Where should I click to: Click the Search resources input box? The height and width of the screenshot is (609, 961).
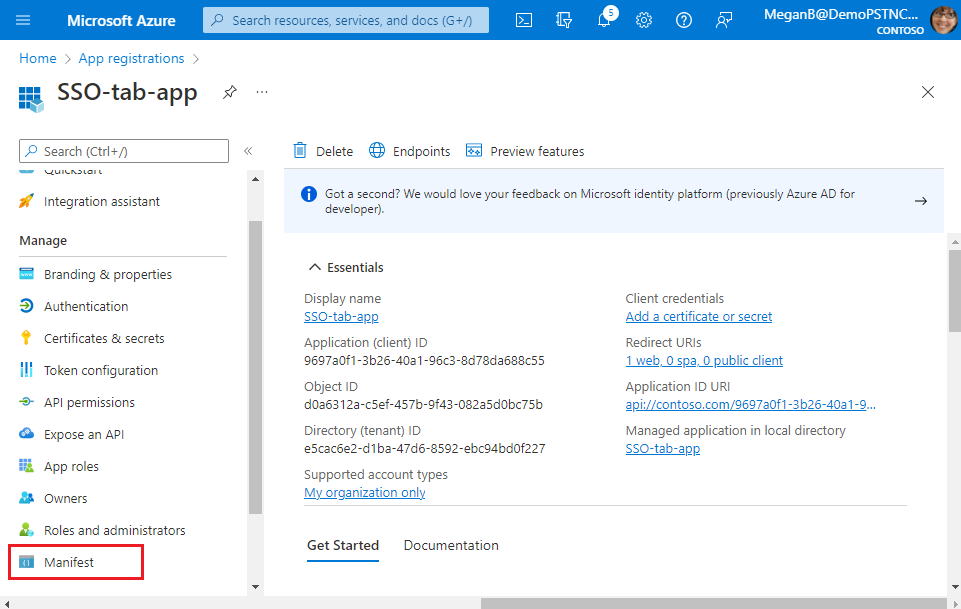[346, 20]
